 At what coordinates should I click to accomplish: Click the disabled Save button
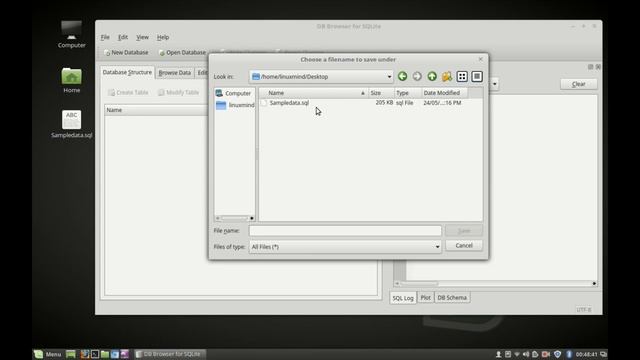(x=464, y=231)
